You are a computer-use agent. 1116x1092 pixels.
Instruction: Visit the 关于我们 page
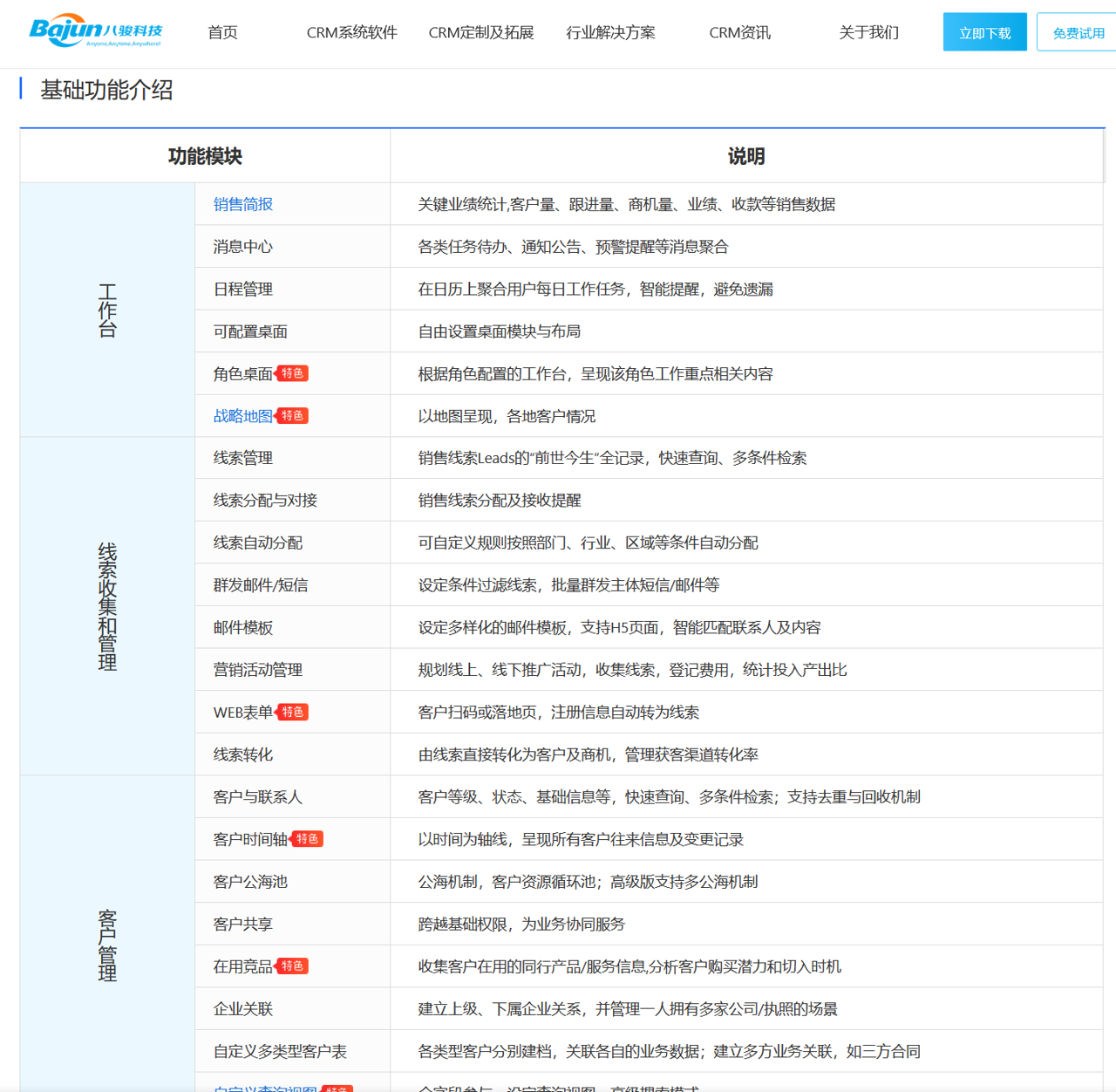click(868, 32)
